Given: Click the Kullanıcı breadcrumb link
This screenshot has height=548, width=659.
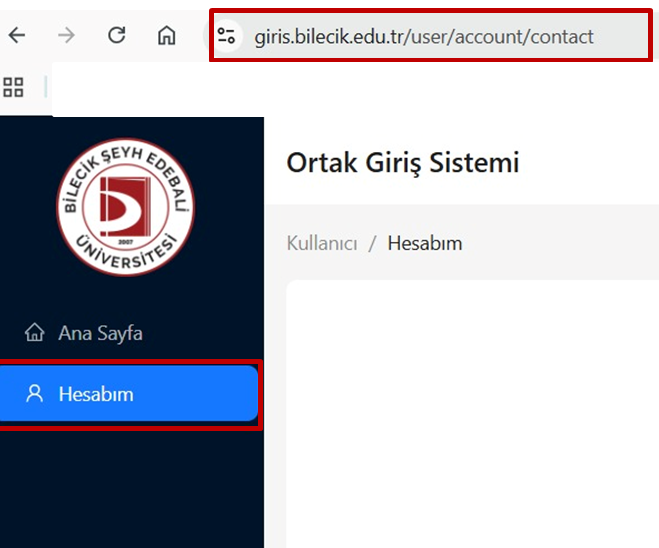Looking at the screenshot, I should click(x=321, y=243).
